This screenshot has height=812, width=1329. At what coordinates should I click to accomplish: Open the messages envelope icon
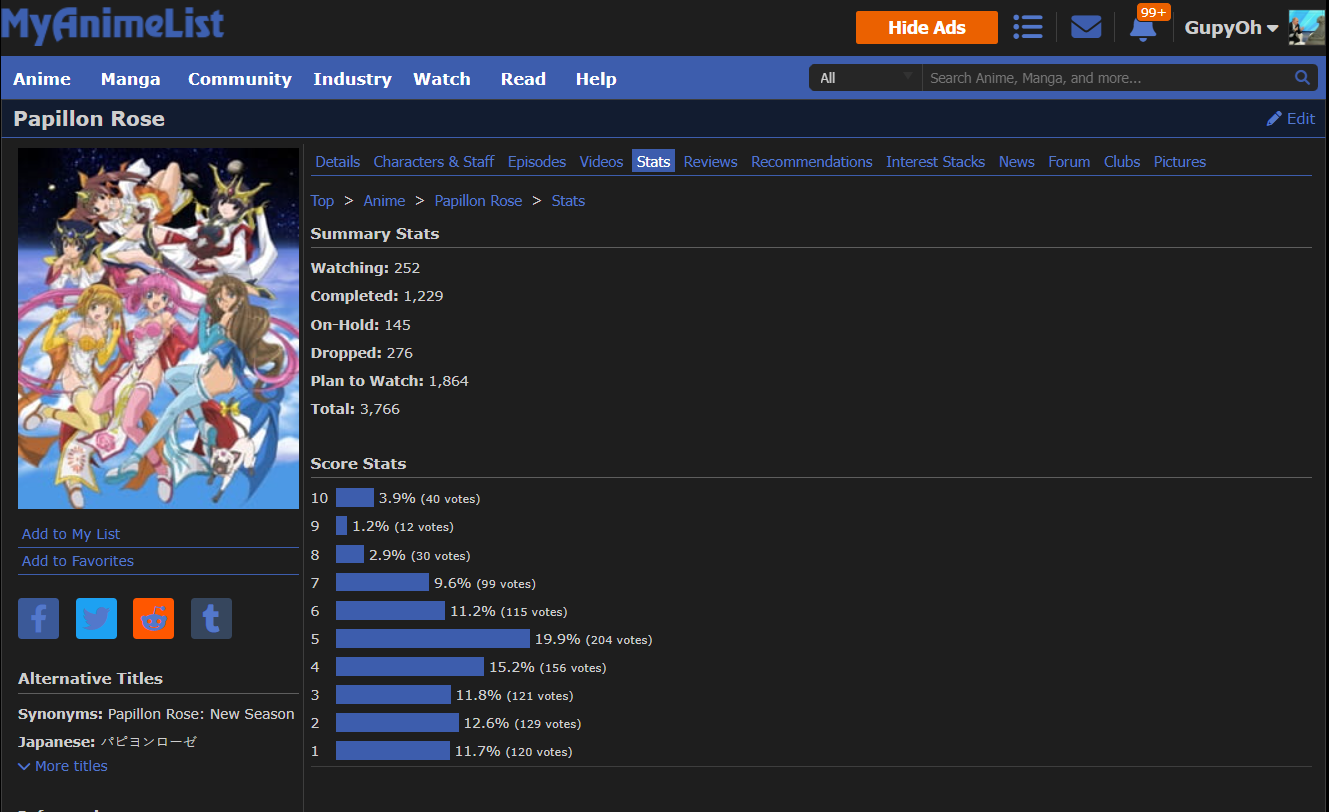click(1085, 27)
